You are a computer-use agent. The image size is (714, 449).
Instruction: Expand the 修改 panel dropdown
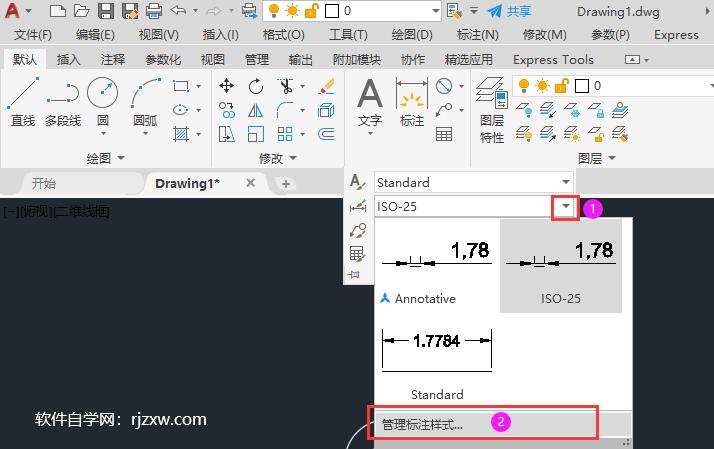click(x=278, y=158)
